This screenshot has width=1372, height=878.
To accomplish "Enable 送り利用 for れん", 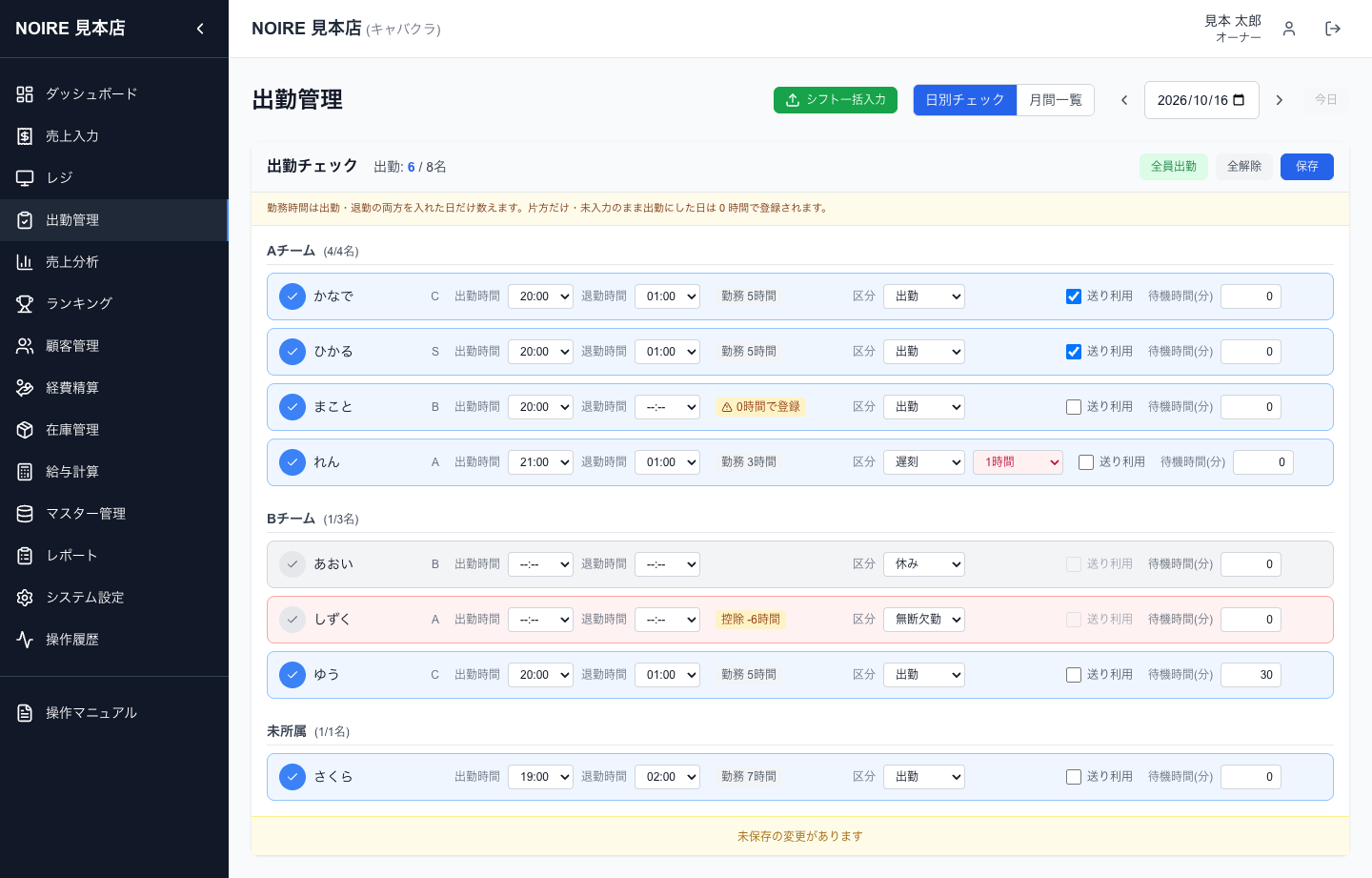I will coord(1086,462).
